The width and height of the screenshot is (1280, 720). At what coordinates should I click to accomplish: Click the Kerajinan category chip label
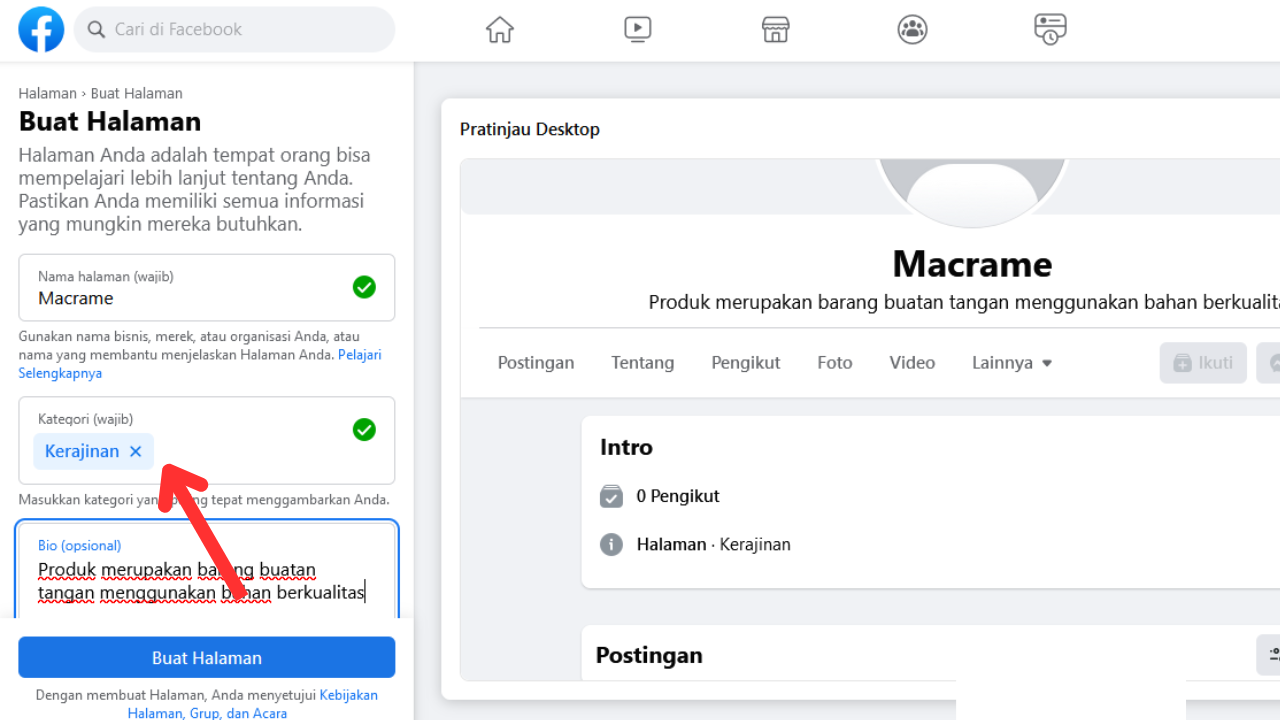[x=82, y=451]
